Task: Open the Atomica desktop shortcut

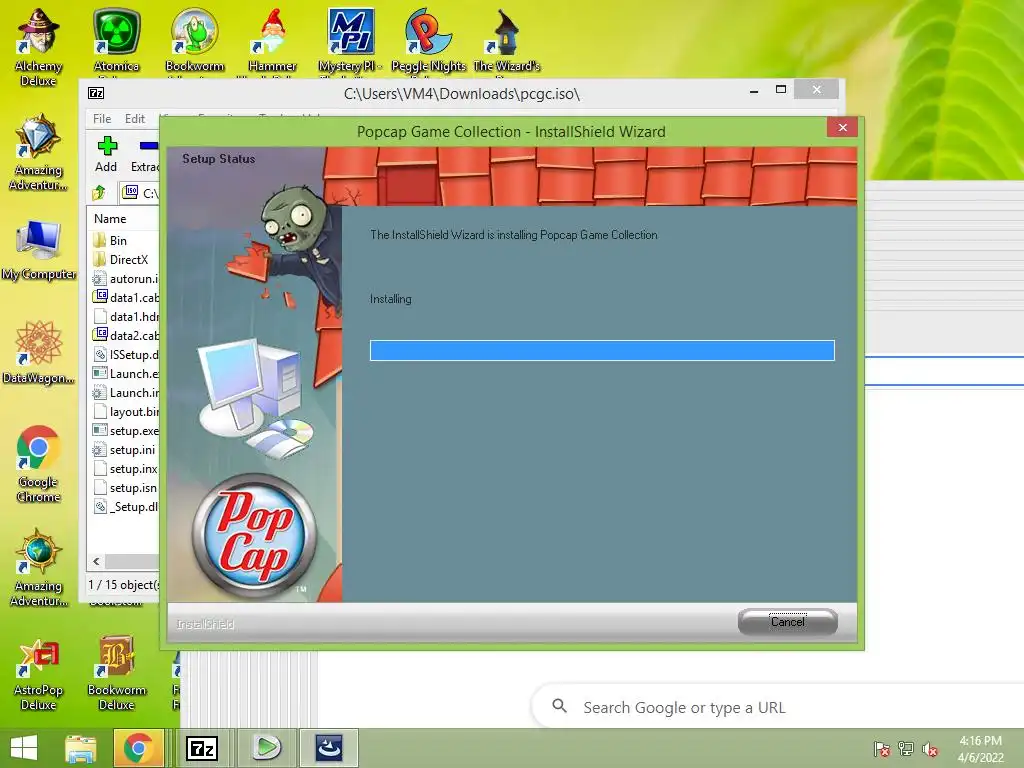Action: coord(116,40)
